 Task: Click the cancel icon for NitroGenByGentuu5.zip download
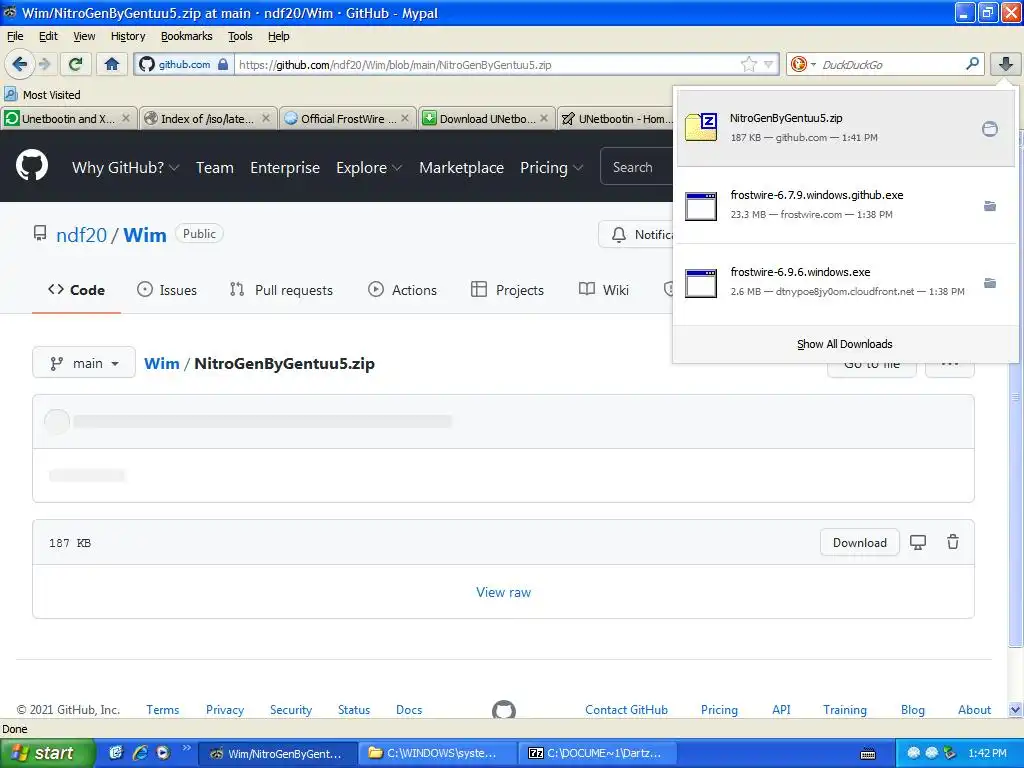989,129
